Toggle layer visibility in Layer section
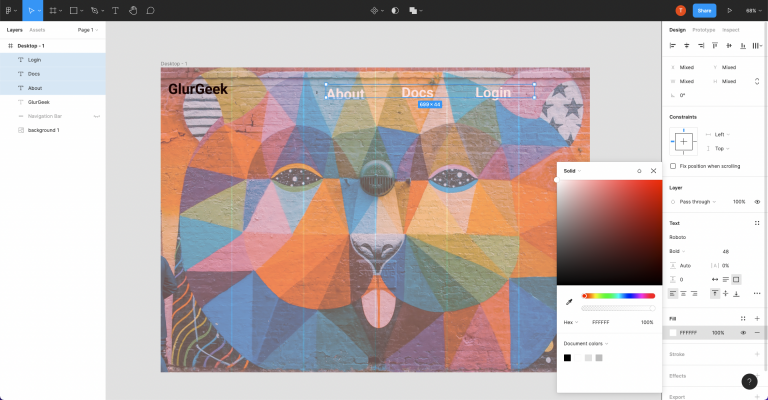 click(x=756, y=201)
